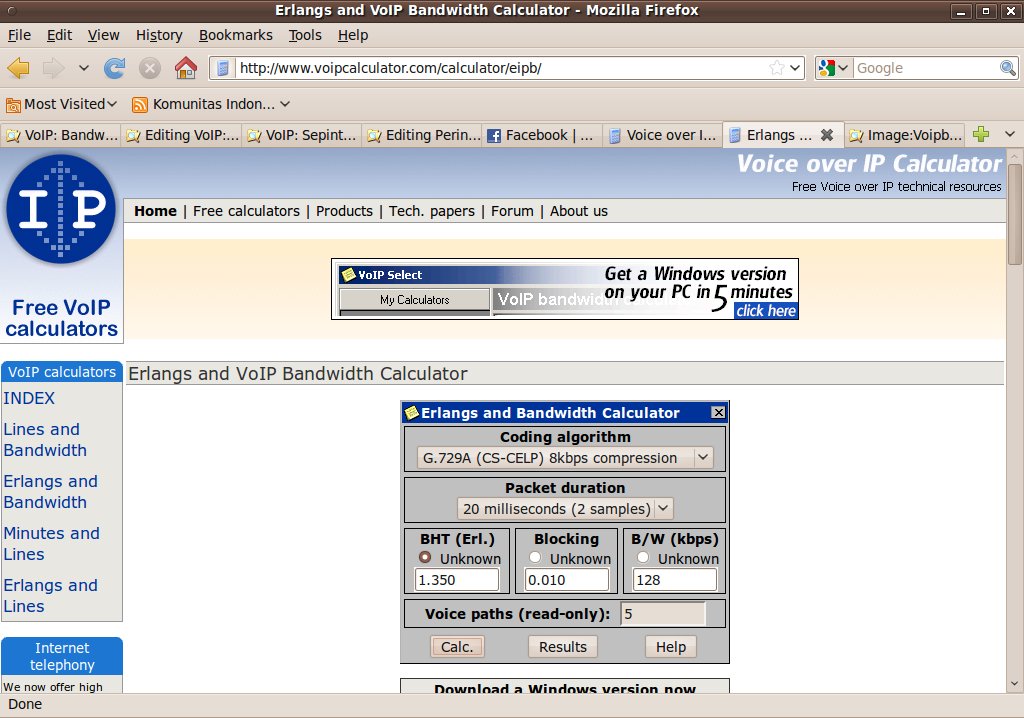Image resolution: width=1024 pixels, height=718 pixels.
Task: Select Blocking Unknown radio button
Action: (x=535, y=557)
